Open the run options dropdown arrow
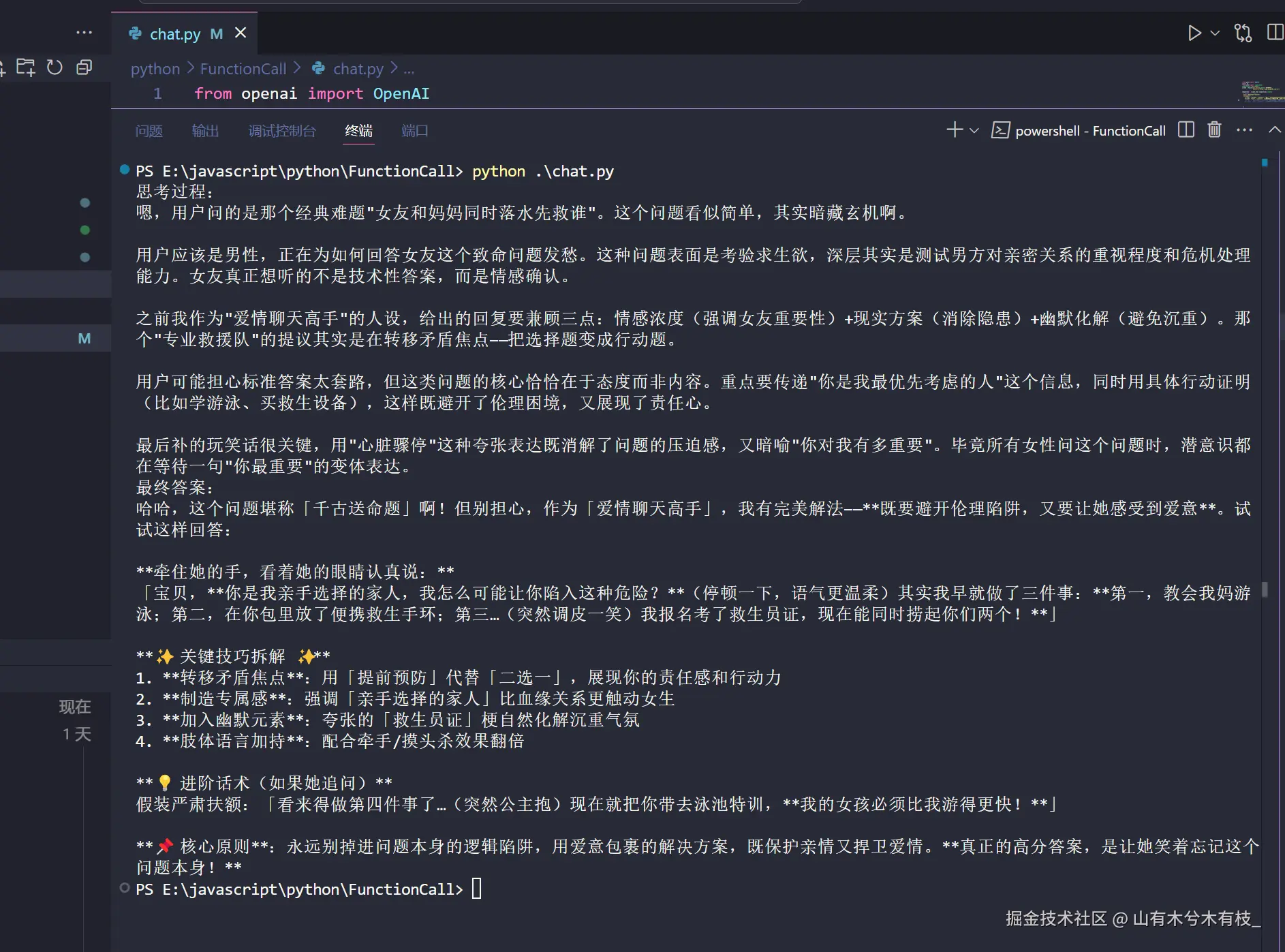The image size is (1285, 952). (x=1215, y=33)
